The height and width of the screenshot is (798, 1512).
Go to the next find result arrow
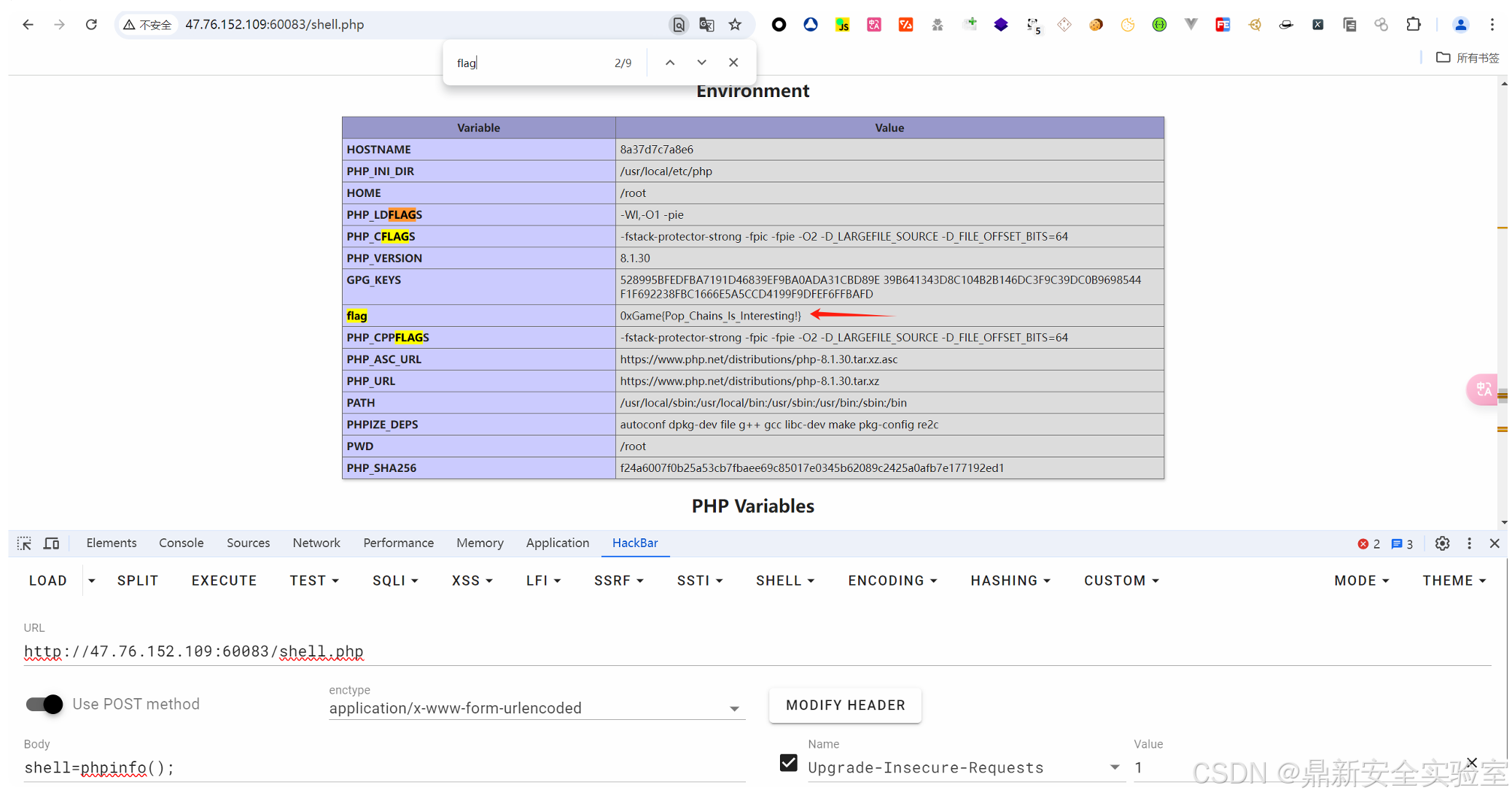tap(701, 63)
